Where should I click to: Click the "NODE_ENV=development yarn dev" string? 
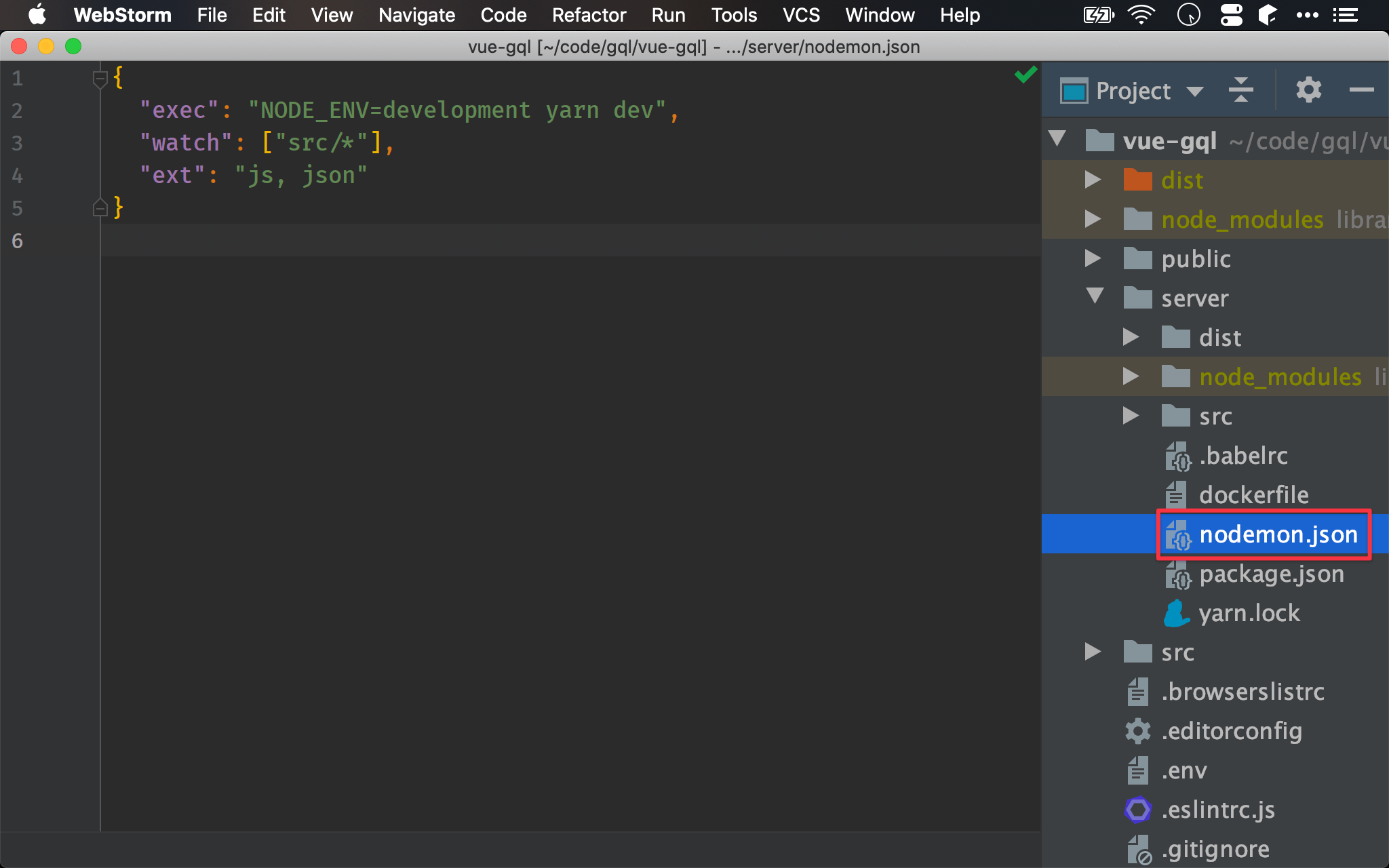point(457,110)
